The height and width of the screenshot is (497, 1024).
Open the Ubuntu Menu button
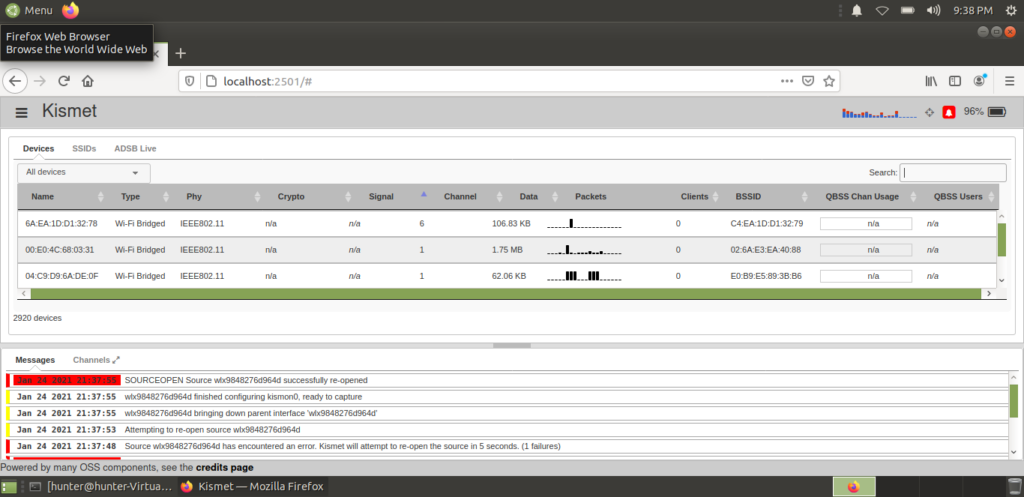(x=29, y=10)
